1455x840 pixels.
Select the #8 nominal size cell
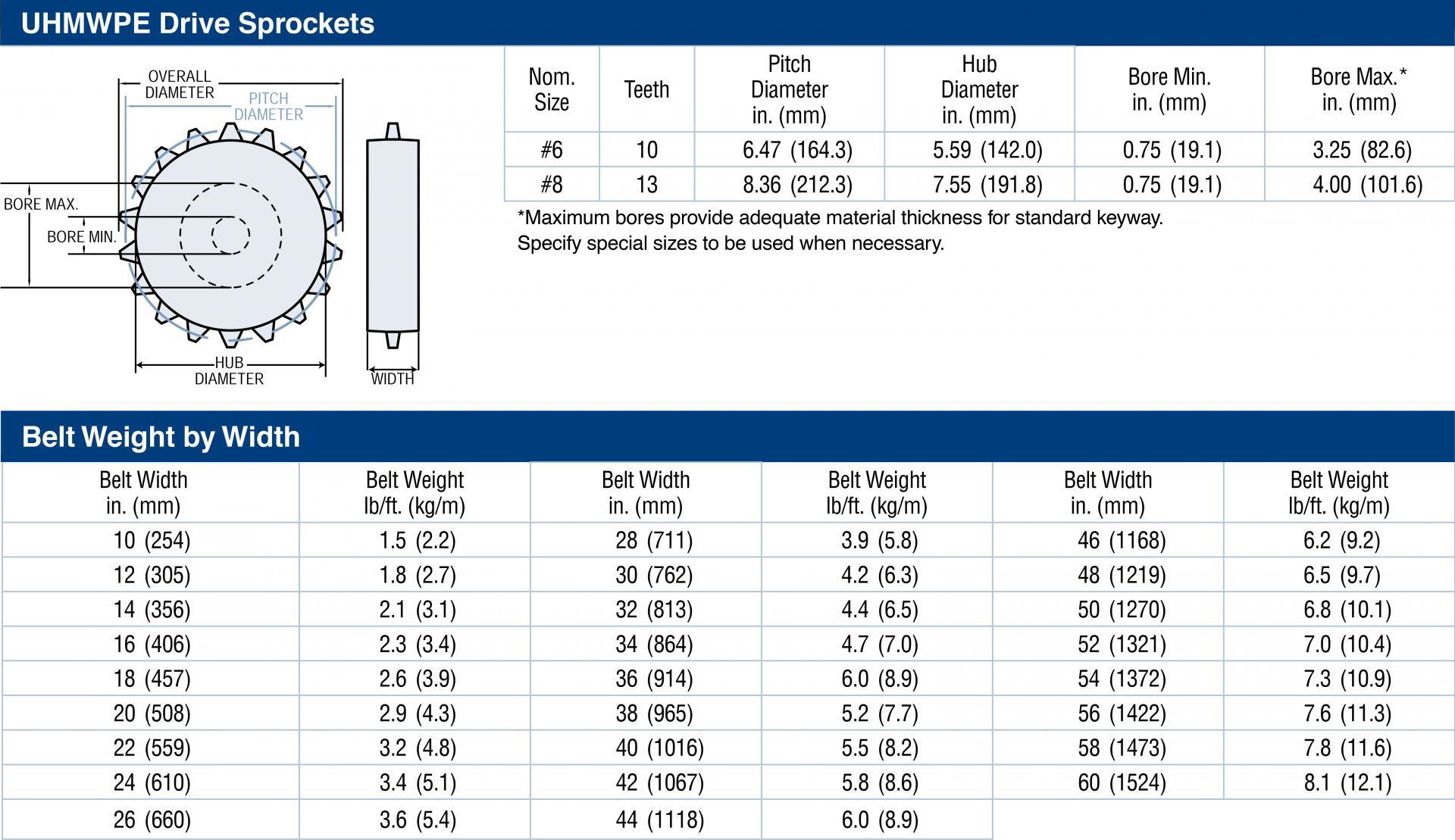(x=552, y=185)
